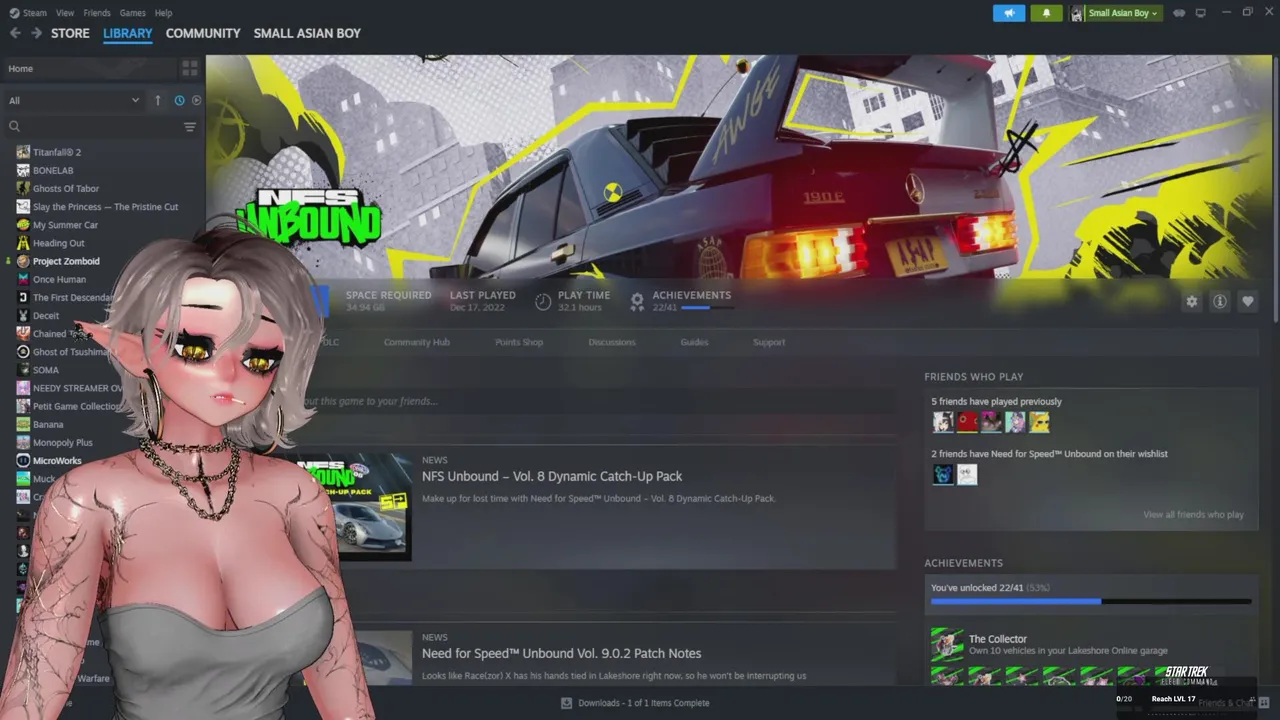
Task: Select Banana in the game list
Action: click(48, 424)
